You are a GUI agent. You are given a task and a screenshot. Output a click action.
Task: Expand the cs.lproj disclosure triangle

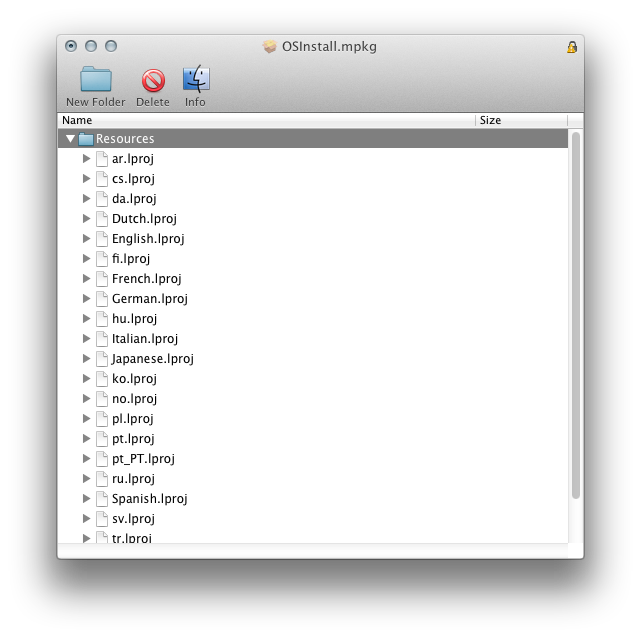86,179
